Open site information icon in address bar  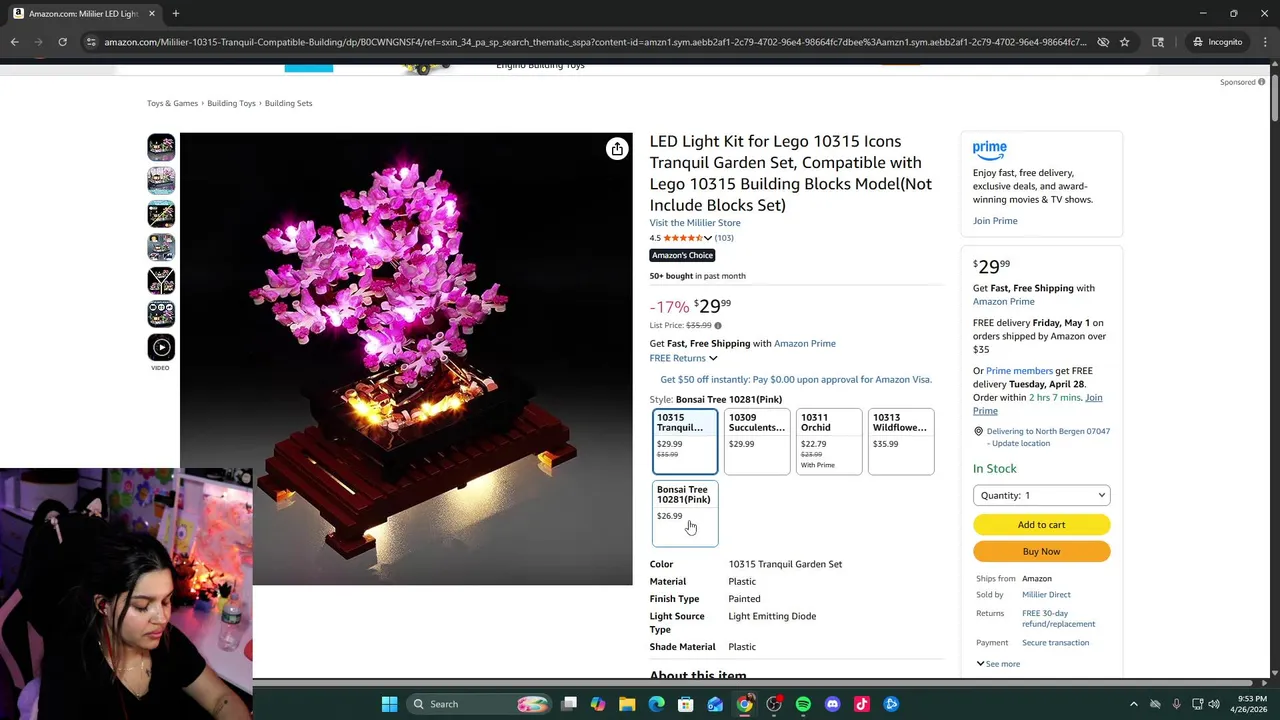click(x=91, y=42)
